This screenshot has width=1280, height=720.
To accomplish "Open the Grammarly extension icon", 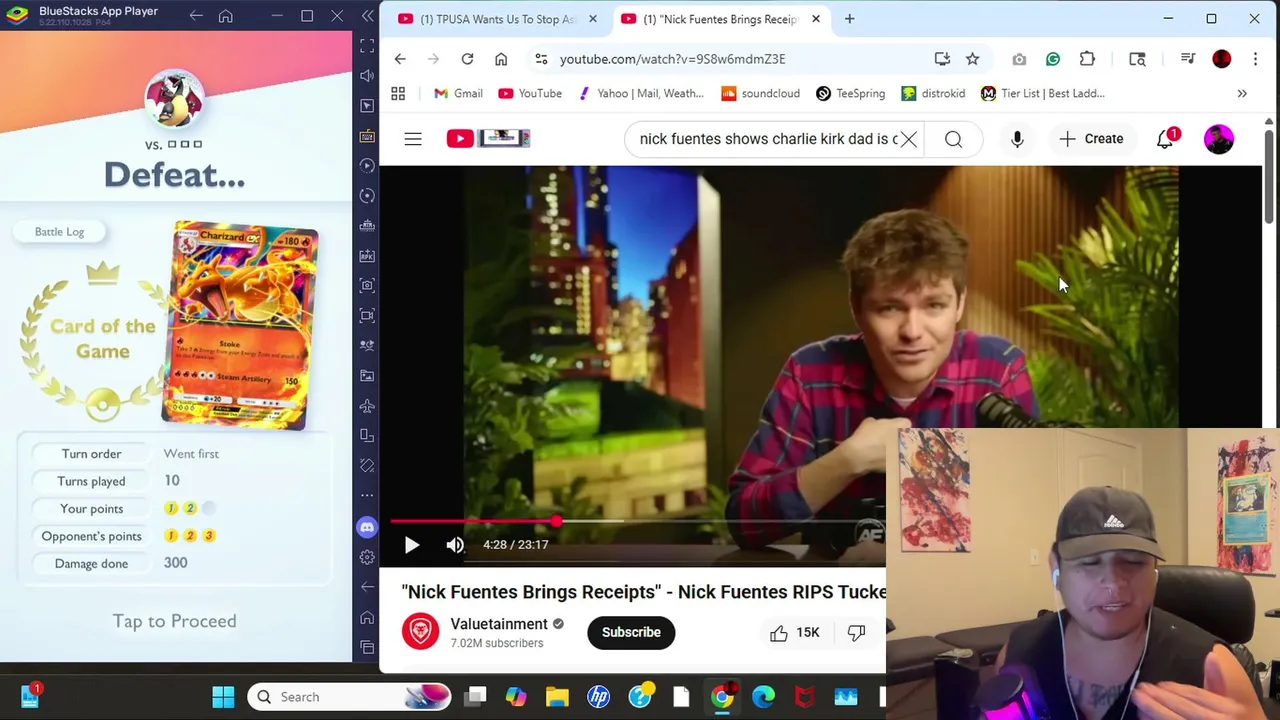I will click(x=1053, y=59).
